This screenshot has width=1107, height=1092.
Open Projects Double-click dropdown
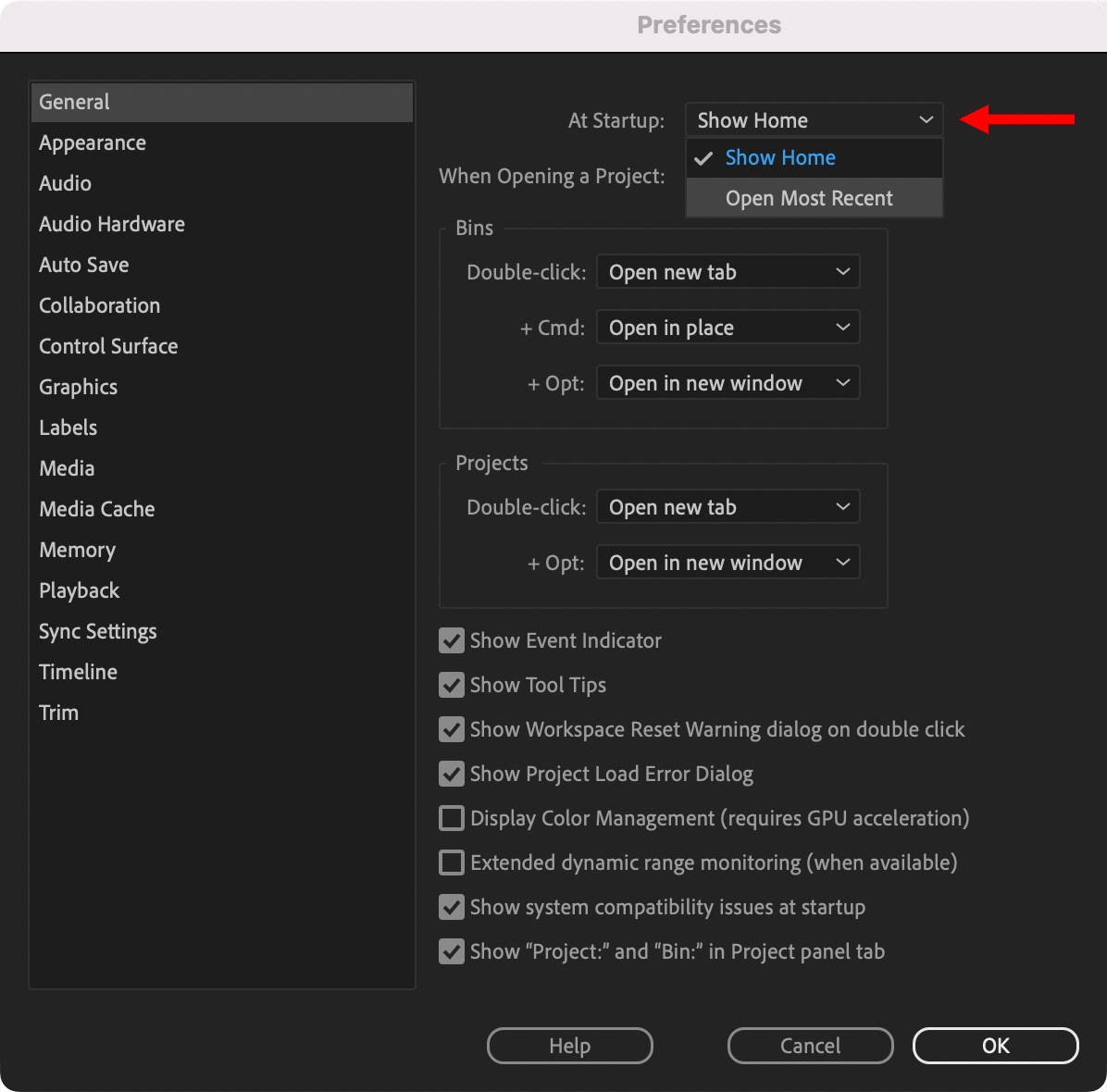pyautogui.click(x=728, y=507)
